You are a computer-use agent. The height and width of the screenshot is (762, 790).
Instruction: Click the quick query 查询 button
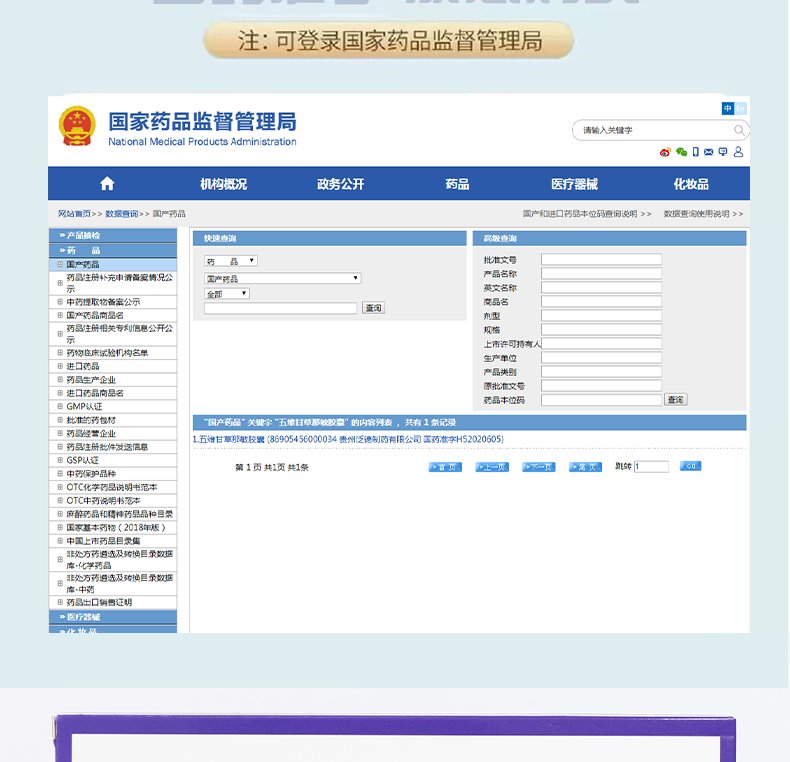pyautogui.click(x=373, y=308)
